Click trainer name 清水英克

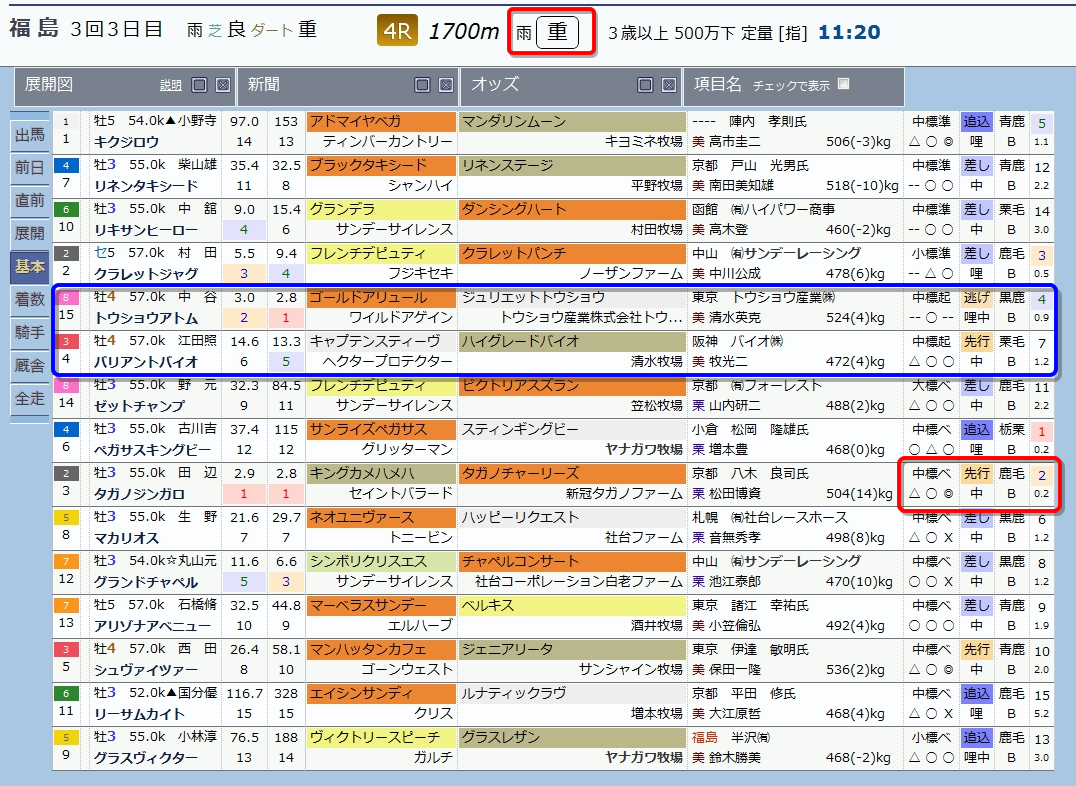[x=735, y=317]
